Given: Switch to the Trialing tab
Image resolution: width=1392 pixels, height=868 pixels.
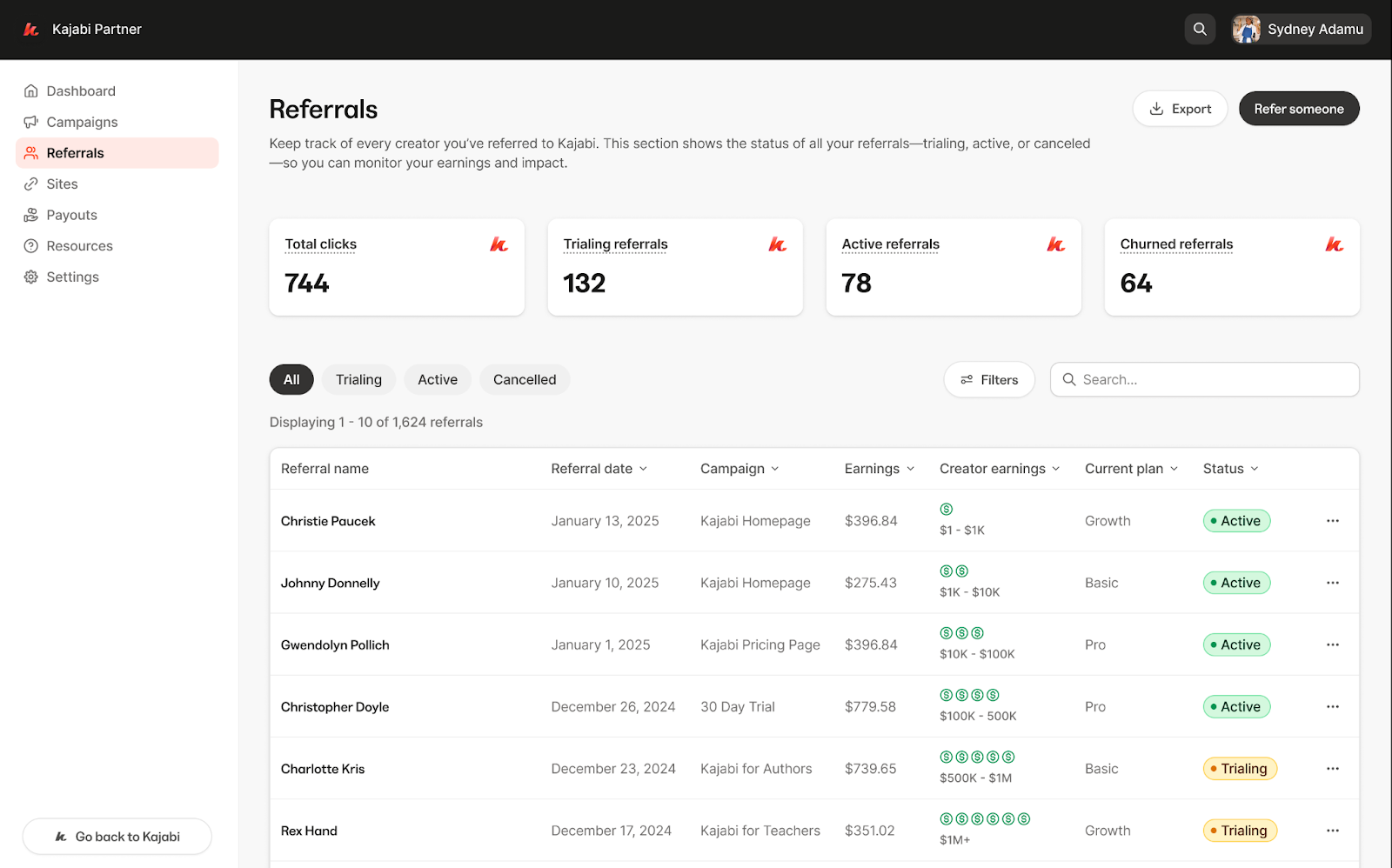Looking at the screenshot, I should coord(358,380).
